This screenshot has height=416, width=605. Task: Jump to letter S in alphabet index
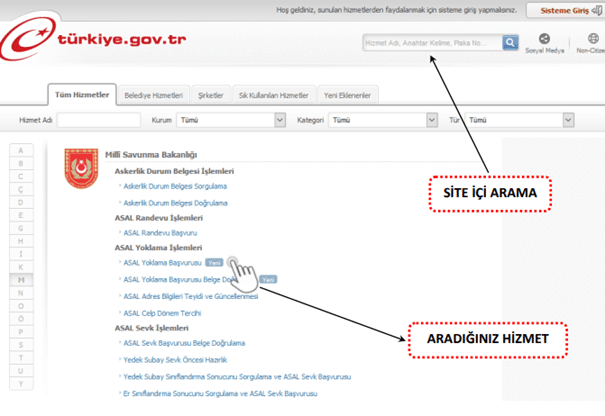tap(21, 345)
